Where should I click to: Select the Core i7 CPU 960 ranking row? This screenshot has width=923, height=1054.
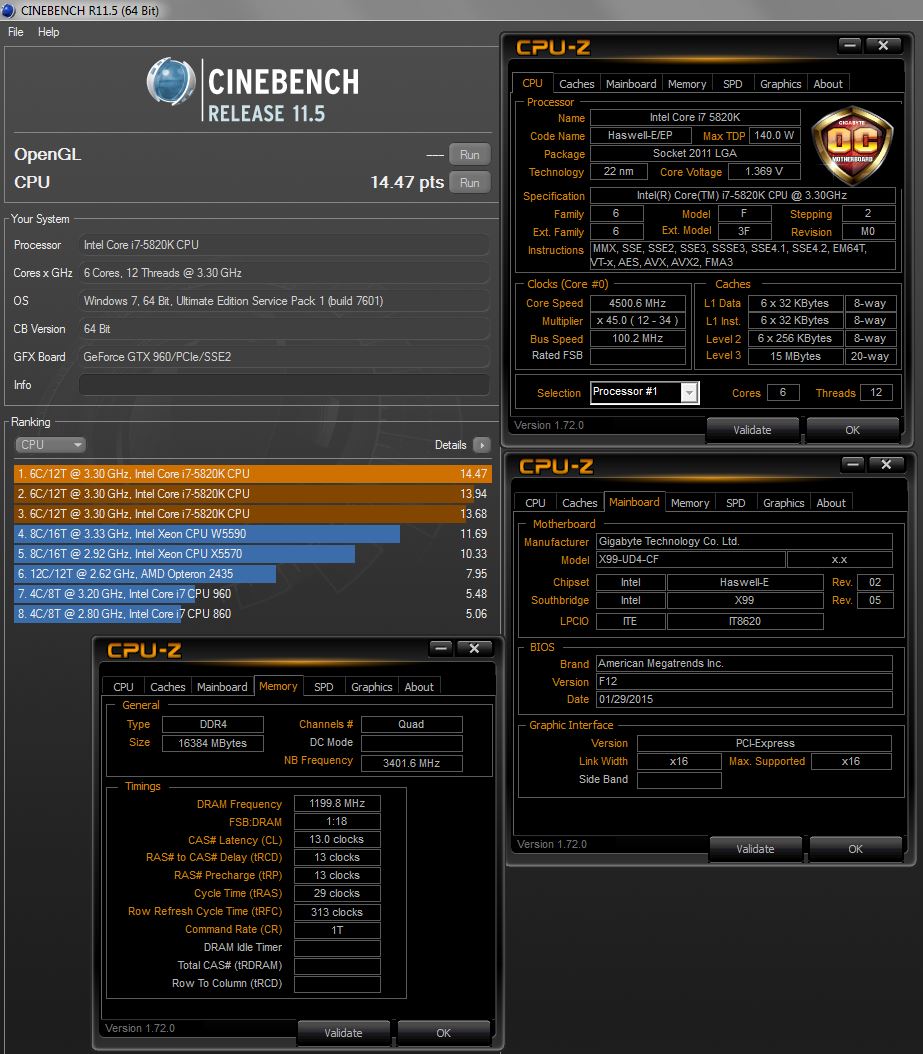253,594
